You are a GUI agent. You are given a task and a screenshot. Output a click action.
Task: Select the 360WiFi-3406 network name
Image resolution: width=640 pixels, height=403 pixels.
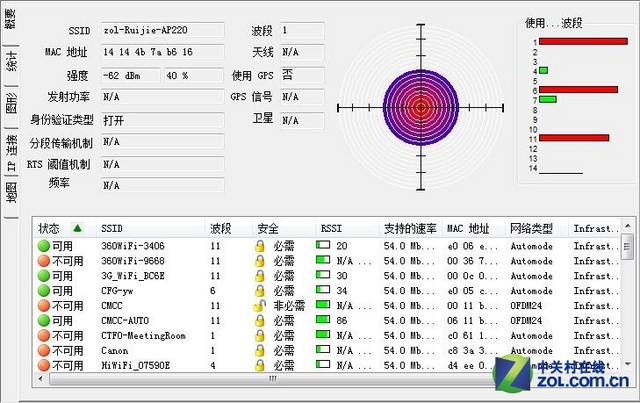(x=133, y=246)
